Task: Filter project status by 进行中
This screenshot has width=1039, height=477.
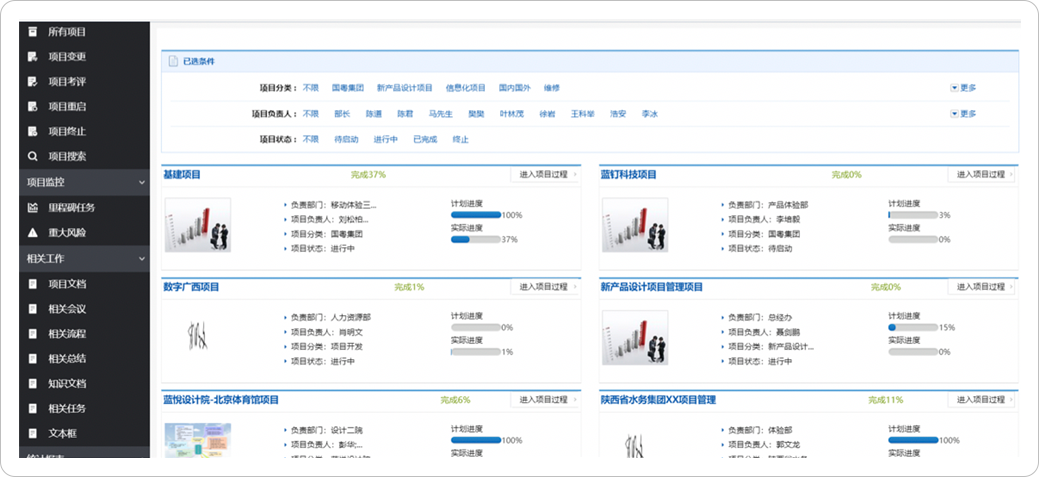Action: 386,140
